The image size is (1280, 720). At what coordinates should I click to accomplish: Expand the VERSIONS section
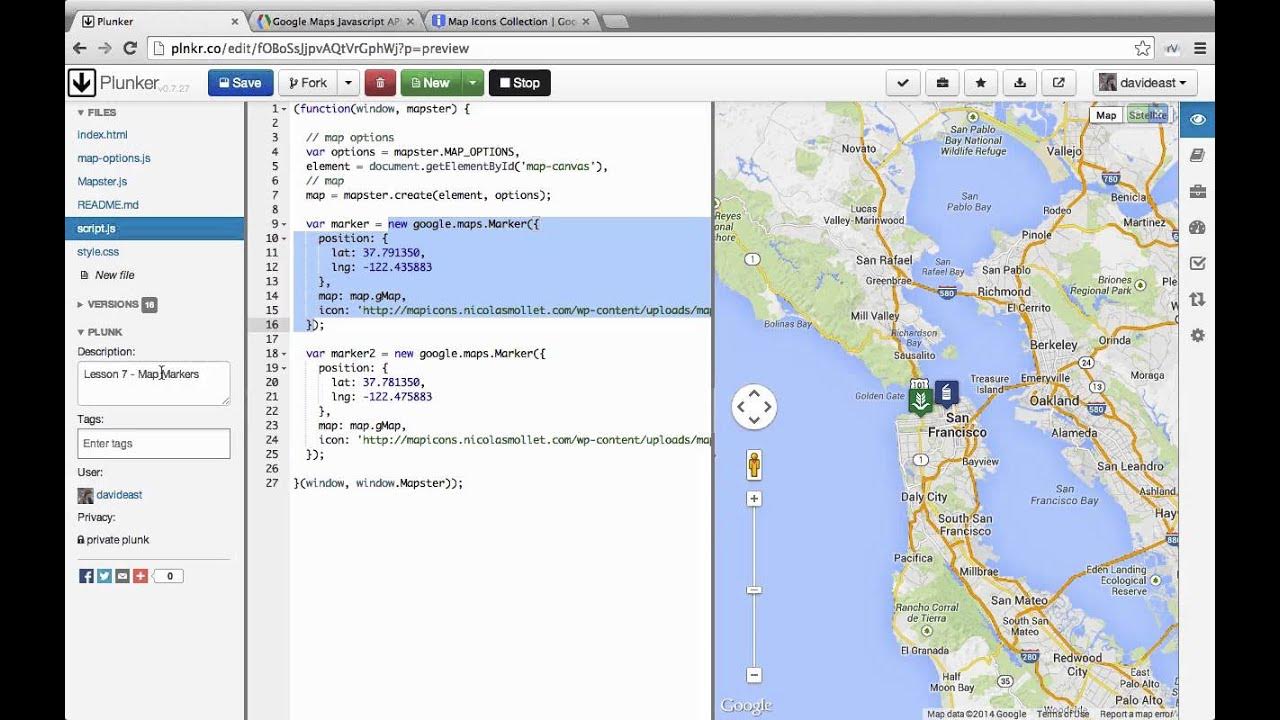point(116,304)
